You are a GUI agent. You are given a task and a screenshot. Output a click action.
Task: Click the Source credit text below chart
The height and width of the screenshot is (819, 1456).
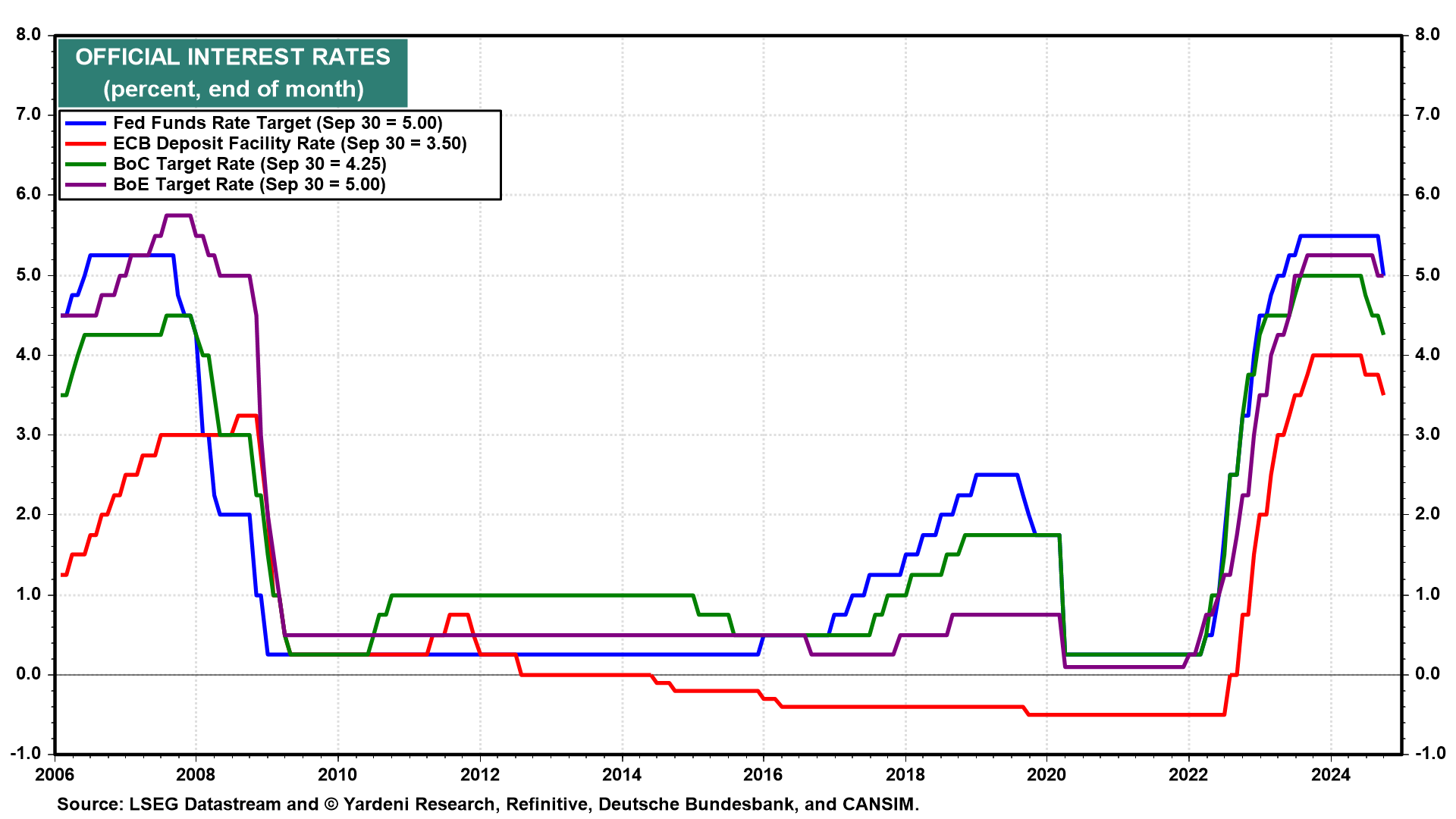click(x=488, y=804)
